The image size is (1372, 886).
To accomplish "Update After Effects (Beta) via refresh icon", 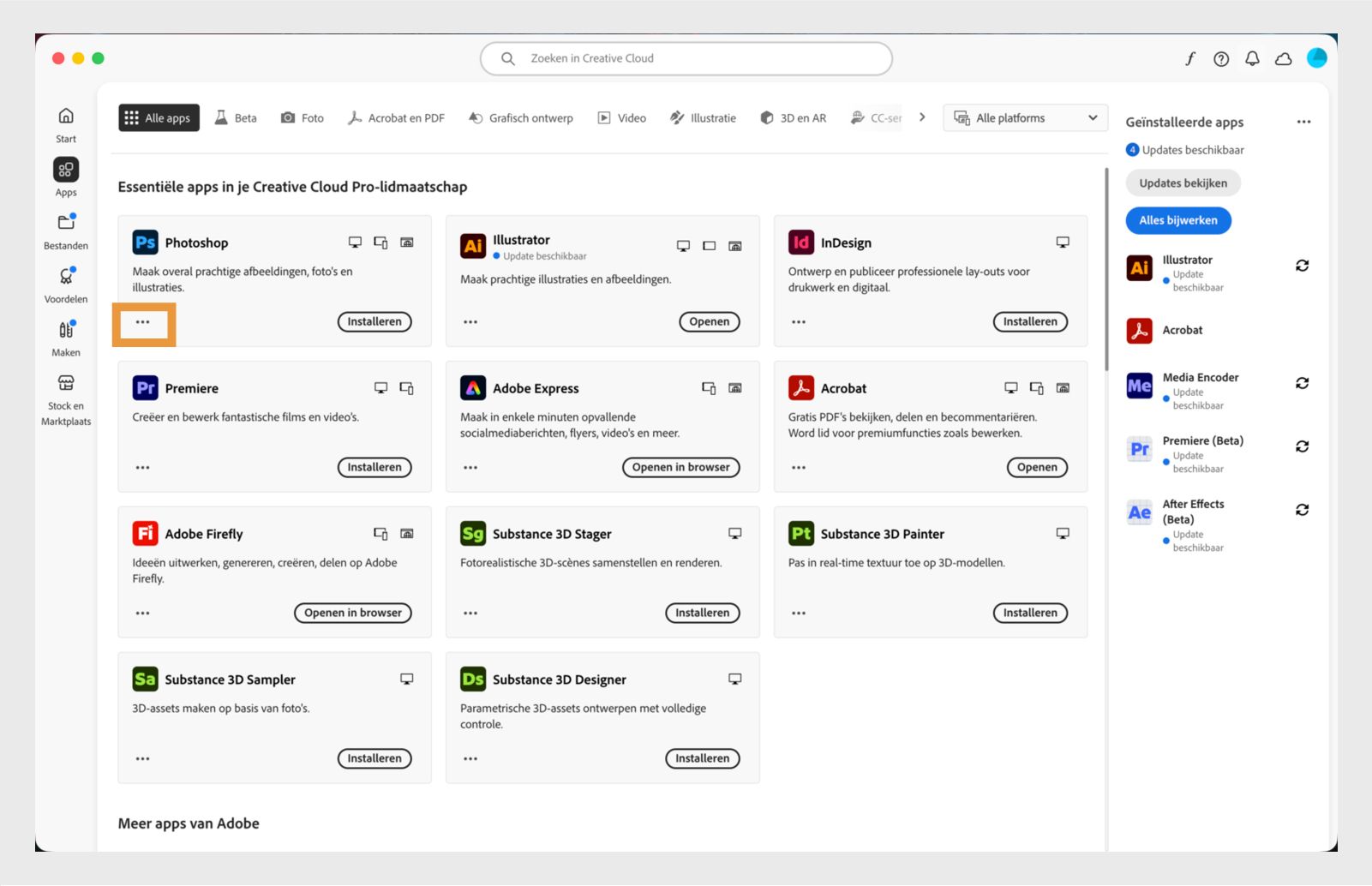I will (x=1302, y=510).
